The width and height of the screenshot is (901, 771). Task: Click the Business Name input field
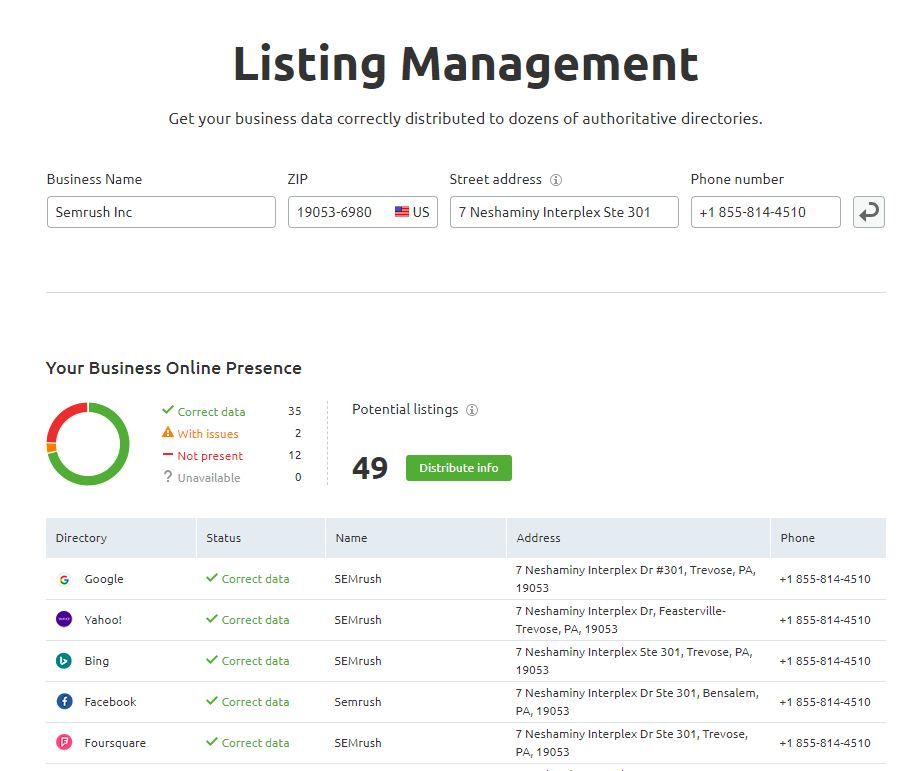(161, 212)
